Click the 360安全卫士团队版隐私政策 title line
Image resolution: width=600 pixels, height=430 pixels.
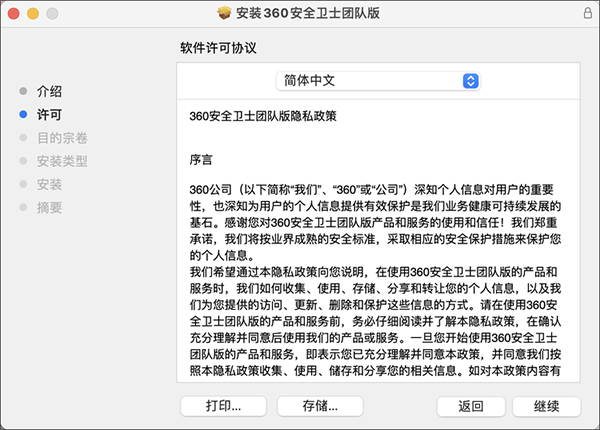click(263, 115)
